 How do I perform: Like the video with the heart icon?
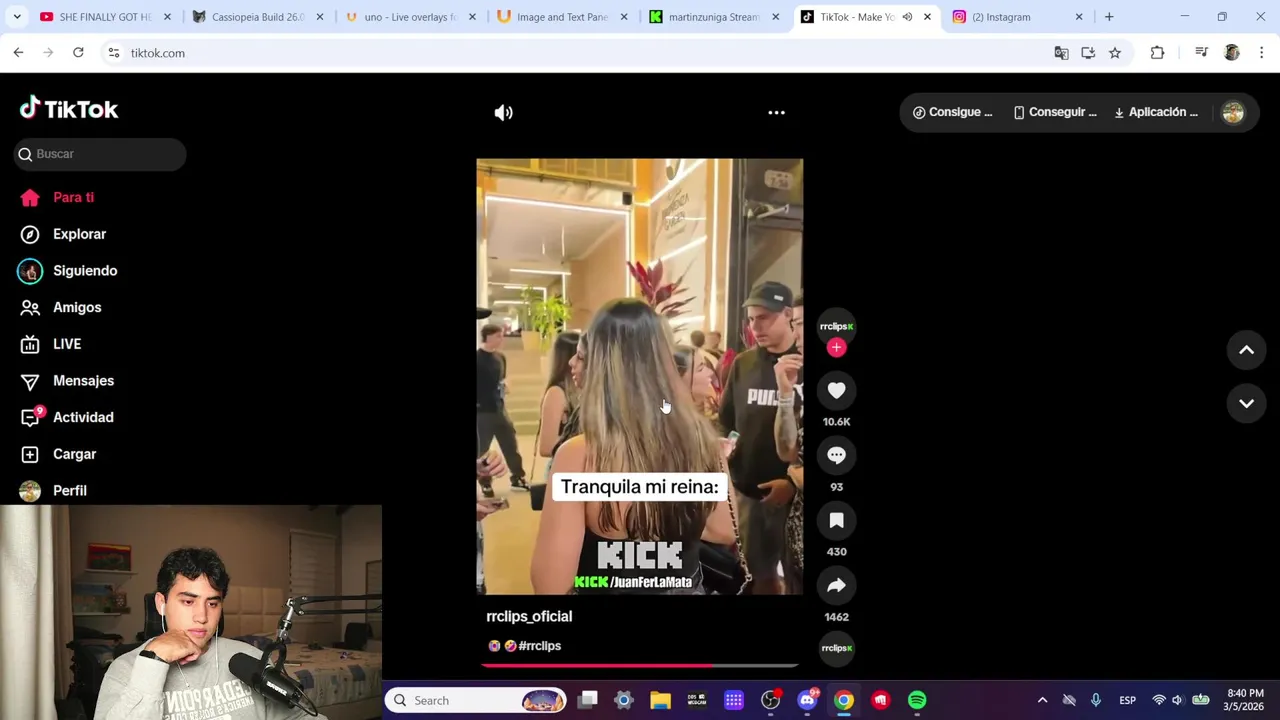click(x=836, y=391)
